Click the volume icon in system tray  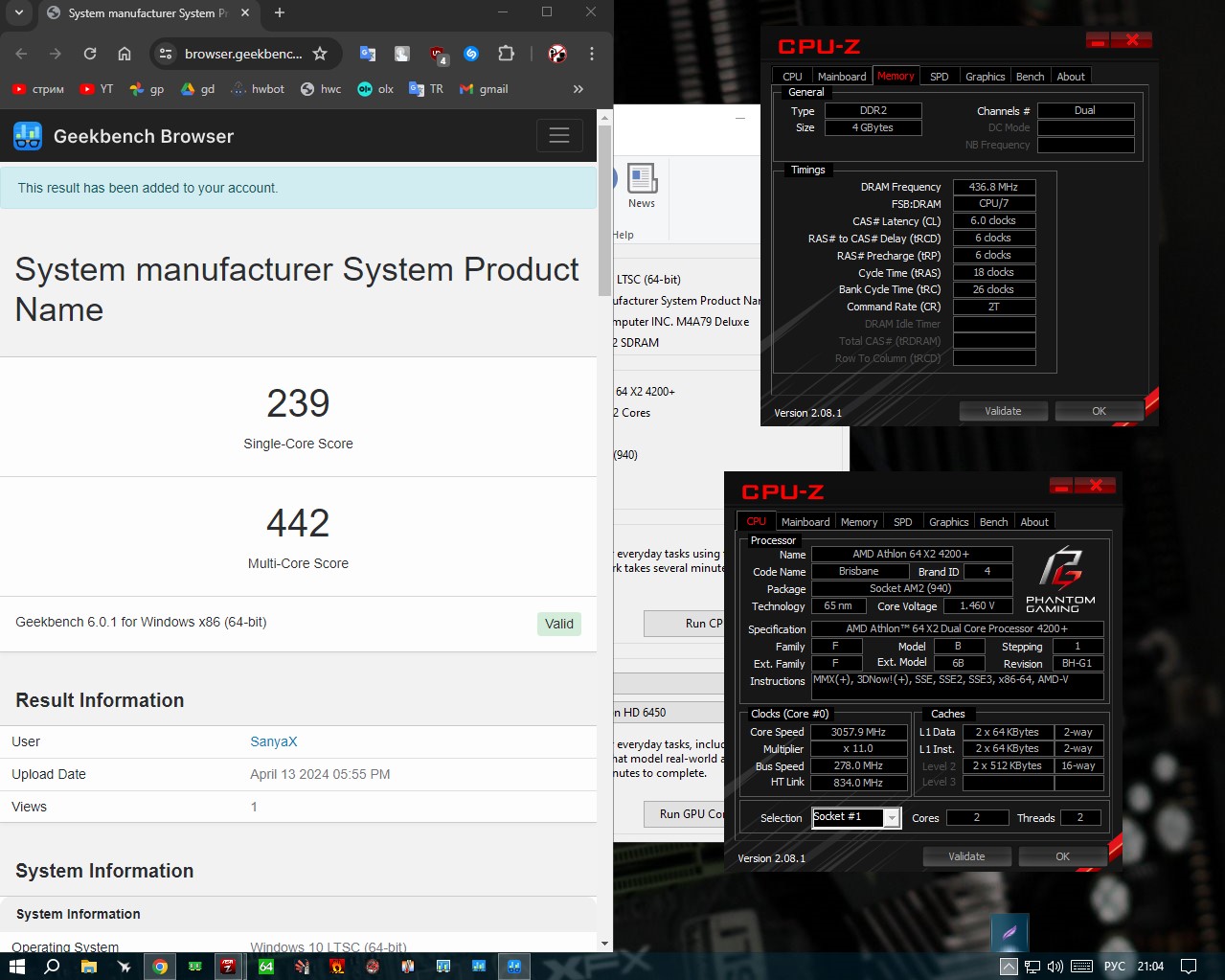1055,967
